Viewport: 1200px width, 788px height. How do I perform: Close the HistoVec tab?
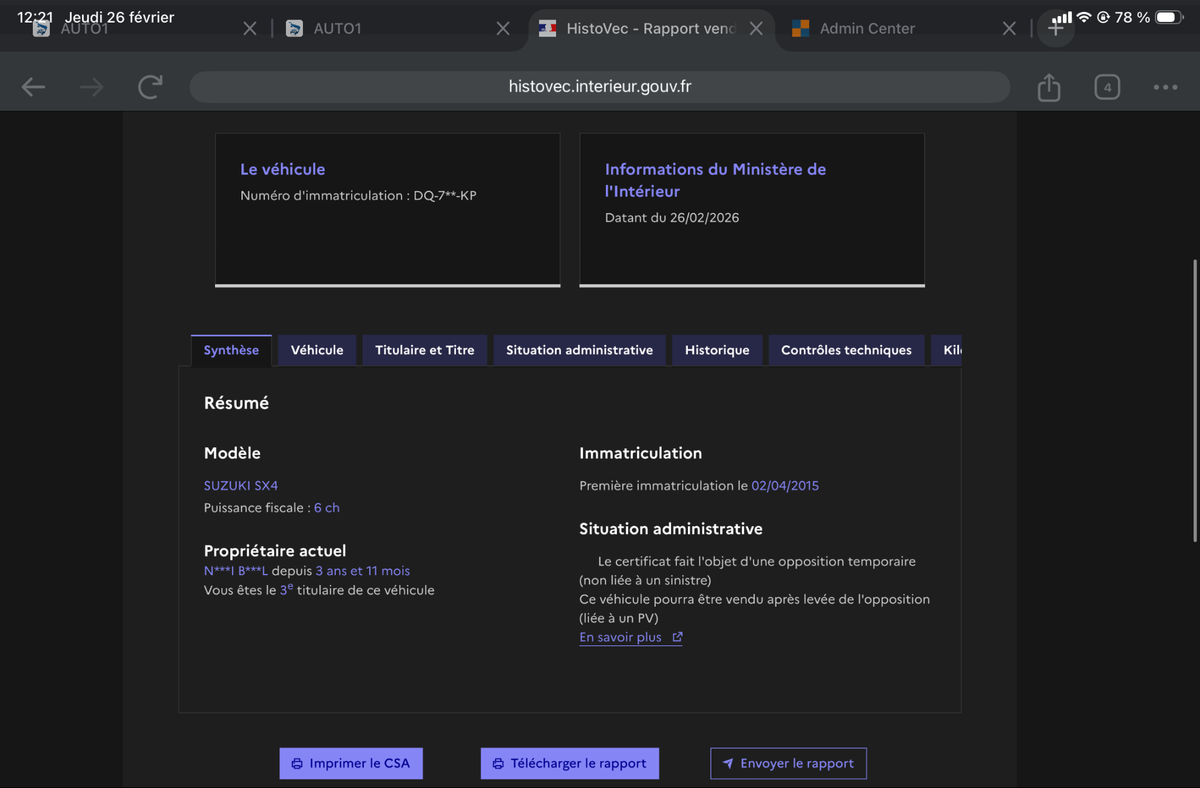pyautogui.click(x=756, y=29)
